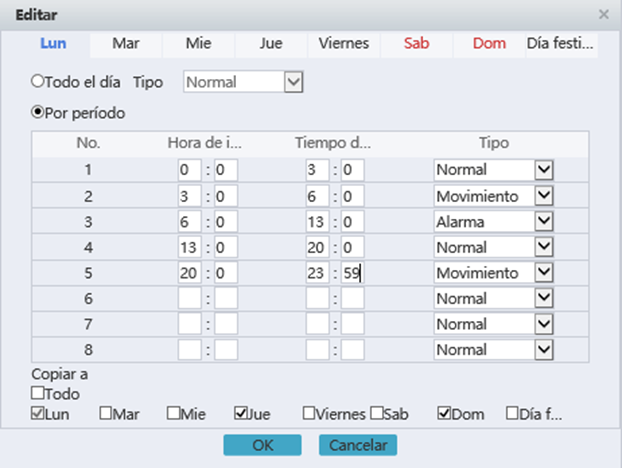
Task: Tick the Viernes copy checkbox
Action: [x=308, y=413]
